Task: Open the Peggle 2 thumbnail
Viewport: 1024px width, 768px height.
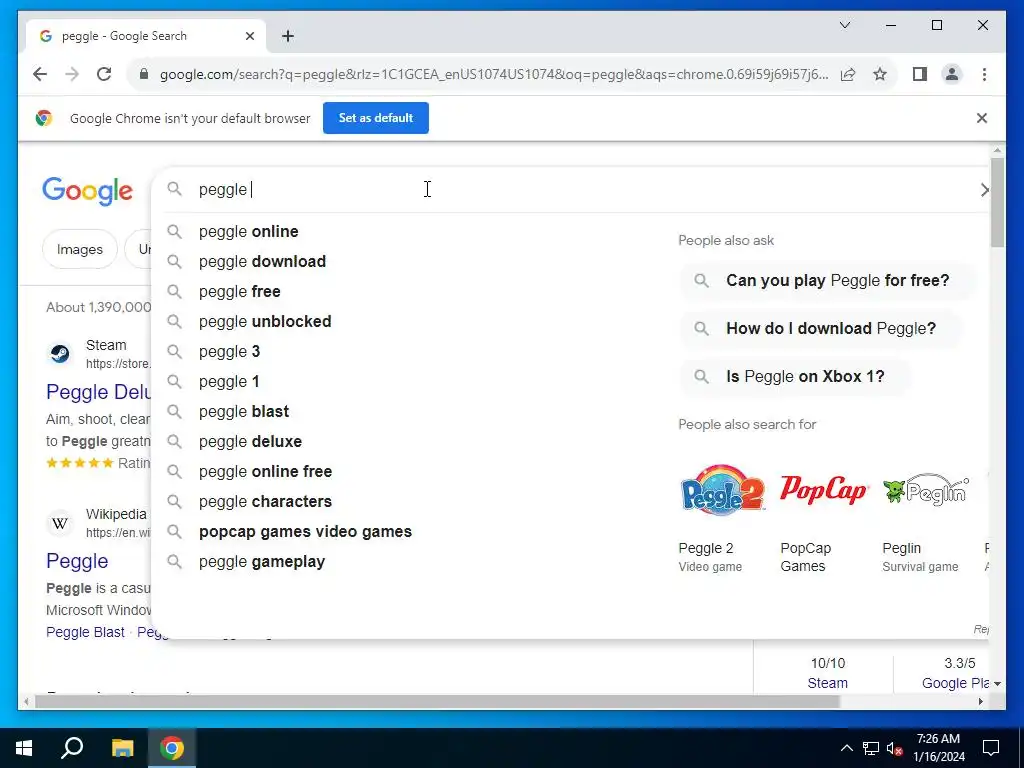Action: click(x=722, y=491)
